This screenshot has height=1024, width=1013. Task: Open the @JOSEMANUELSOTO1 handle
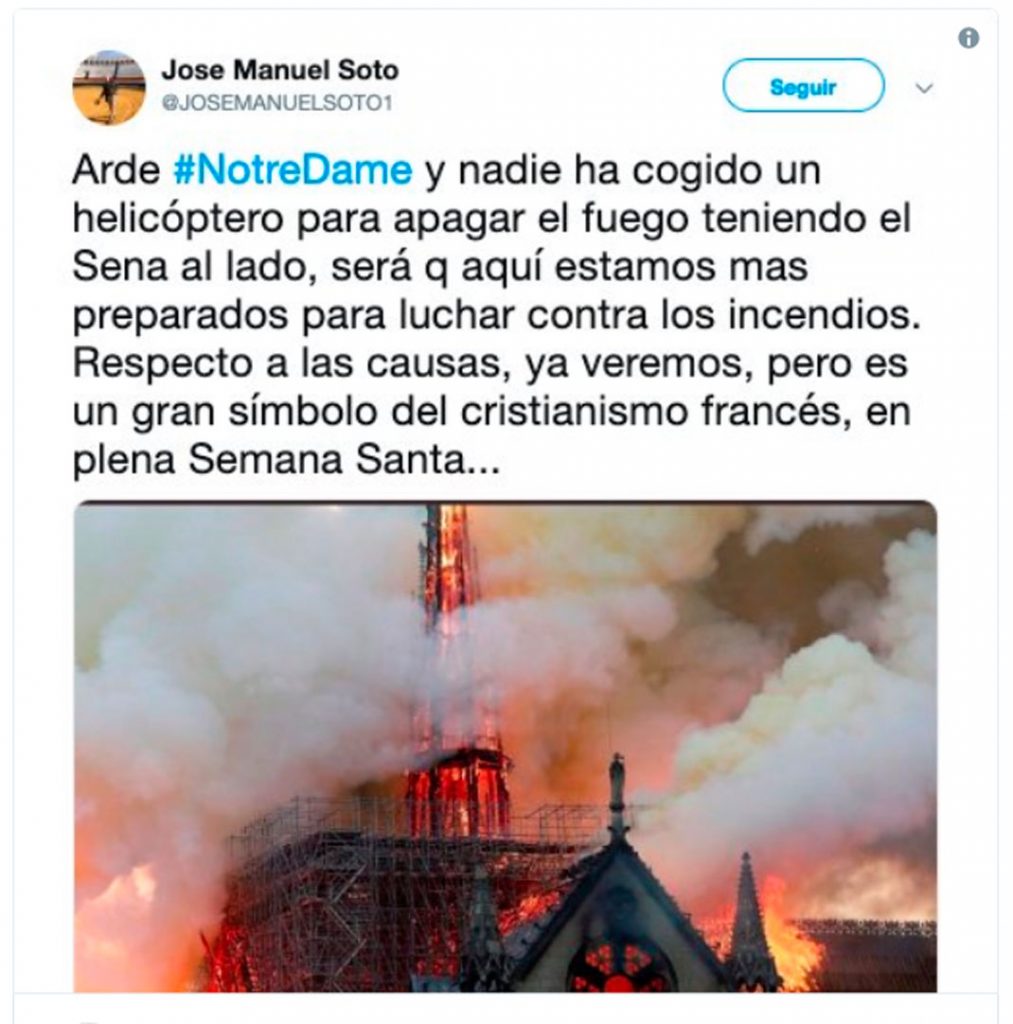click(x=277, y=103)
